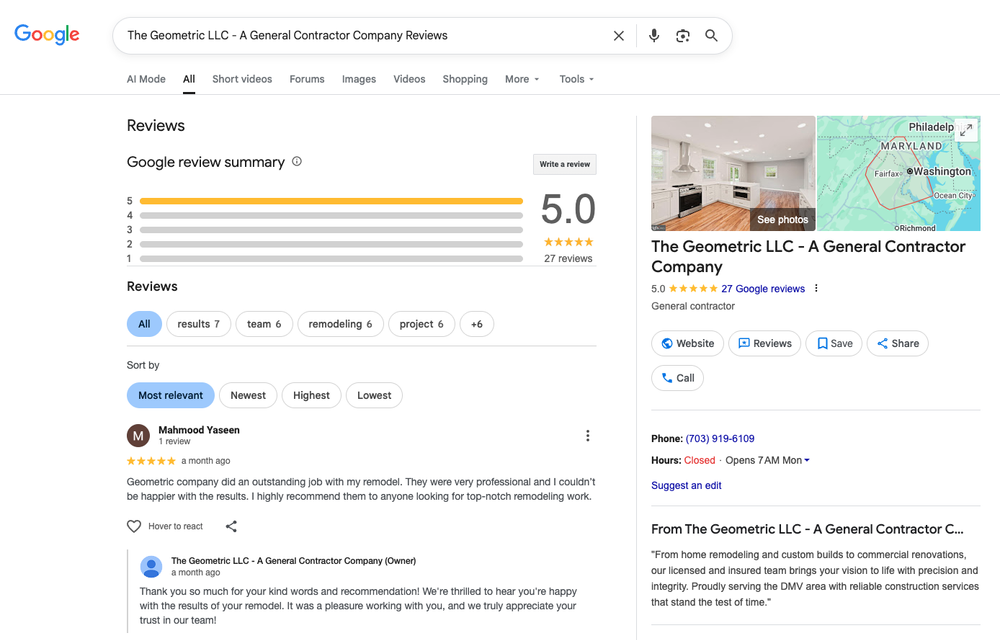Call the business via Call button
Image resolution: width=1000 pixels, height=640 pixels.
[x=677, y=377]
